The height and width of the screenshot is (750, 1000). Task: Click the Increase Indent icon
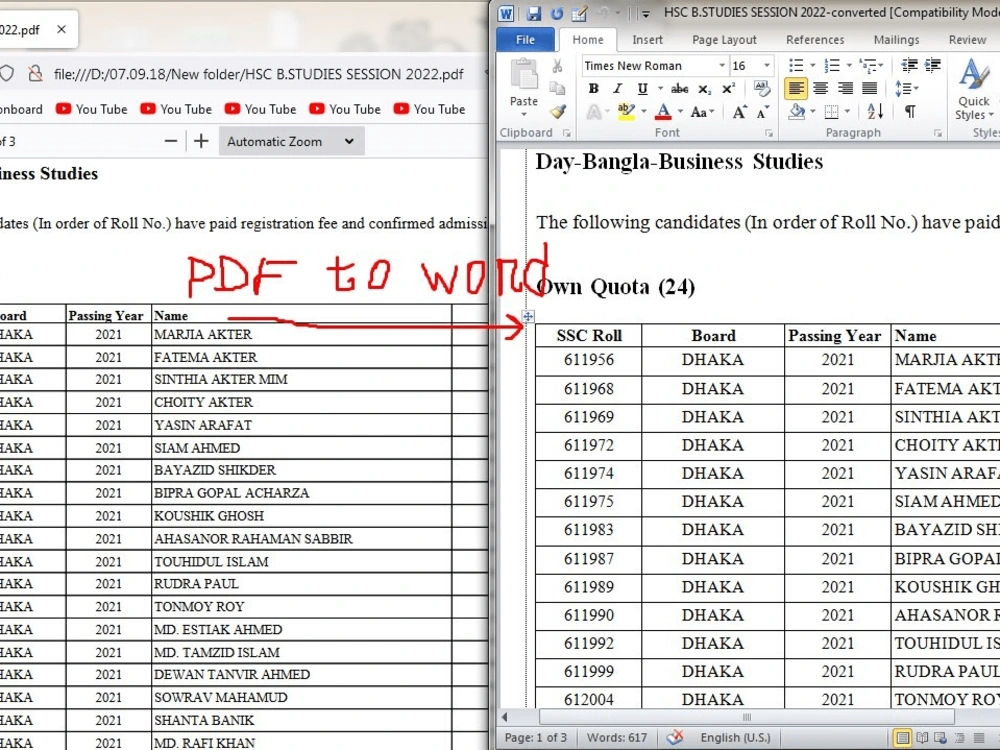[932, 65]
